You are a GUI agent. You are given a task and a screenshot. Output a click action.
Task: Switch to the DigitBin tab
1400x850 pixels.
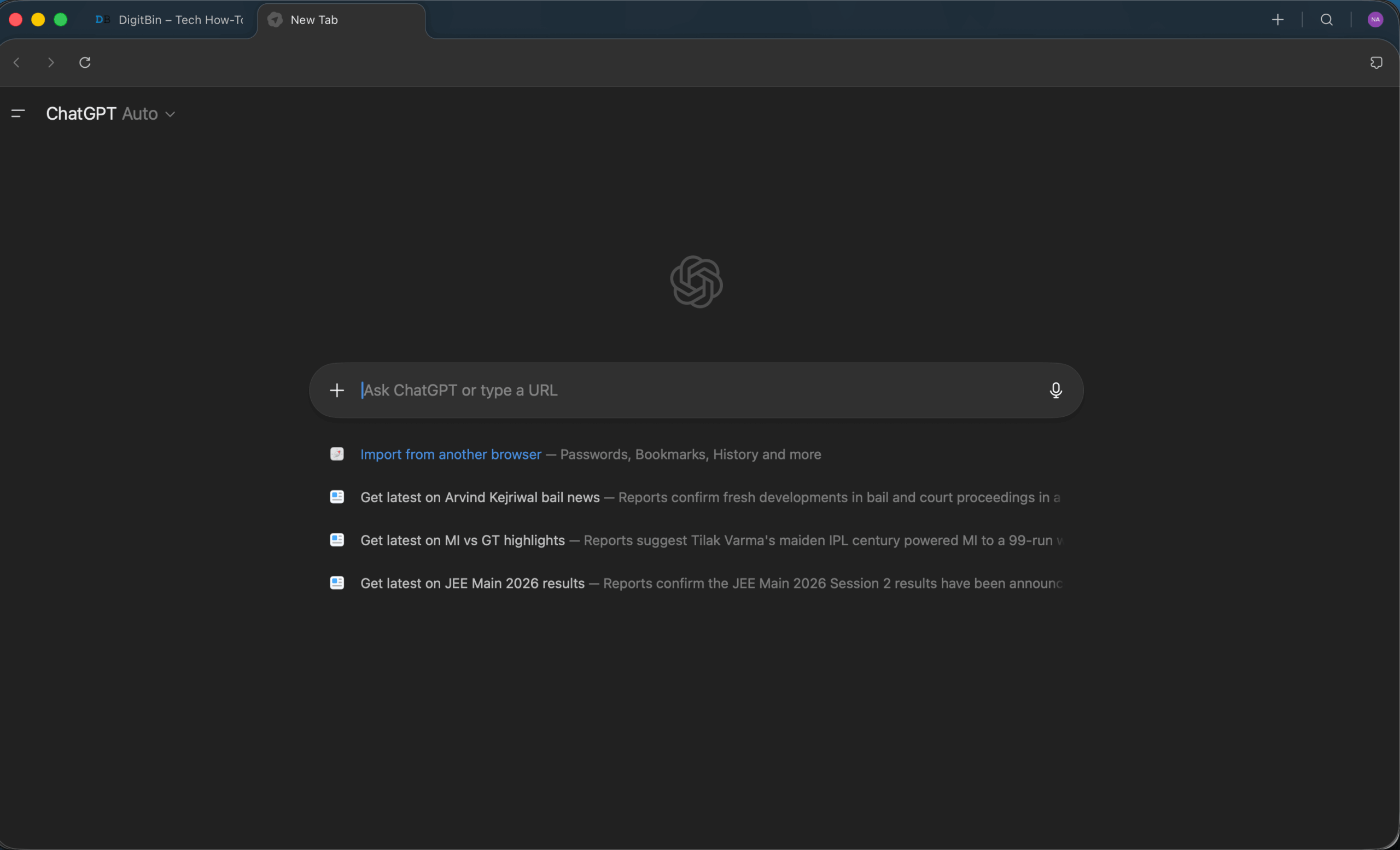[x=171, y=19]
